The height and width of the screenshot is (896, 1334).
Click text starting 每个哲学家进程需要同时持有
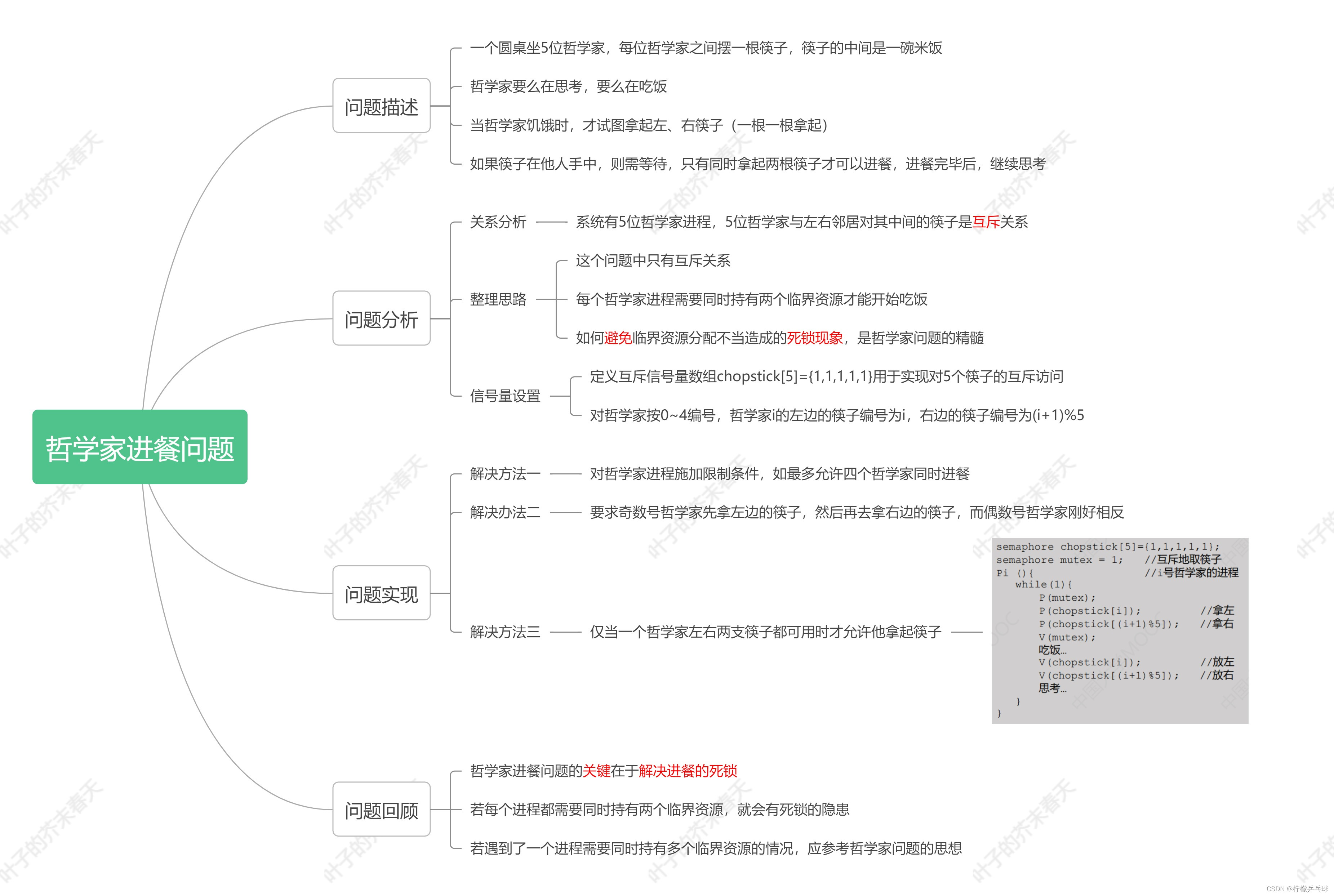pos(752,299)
